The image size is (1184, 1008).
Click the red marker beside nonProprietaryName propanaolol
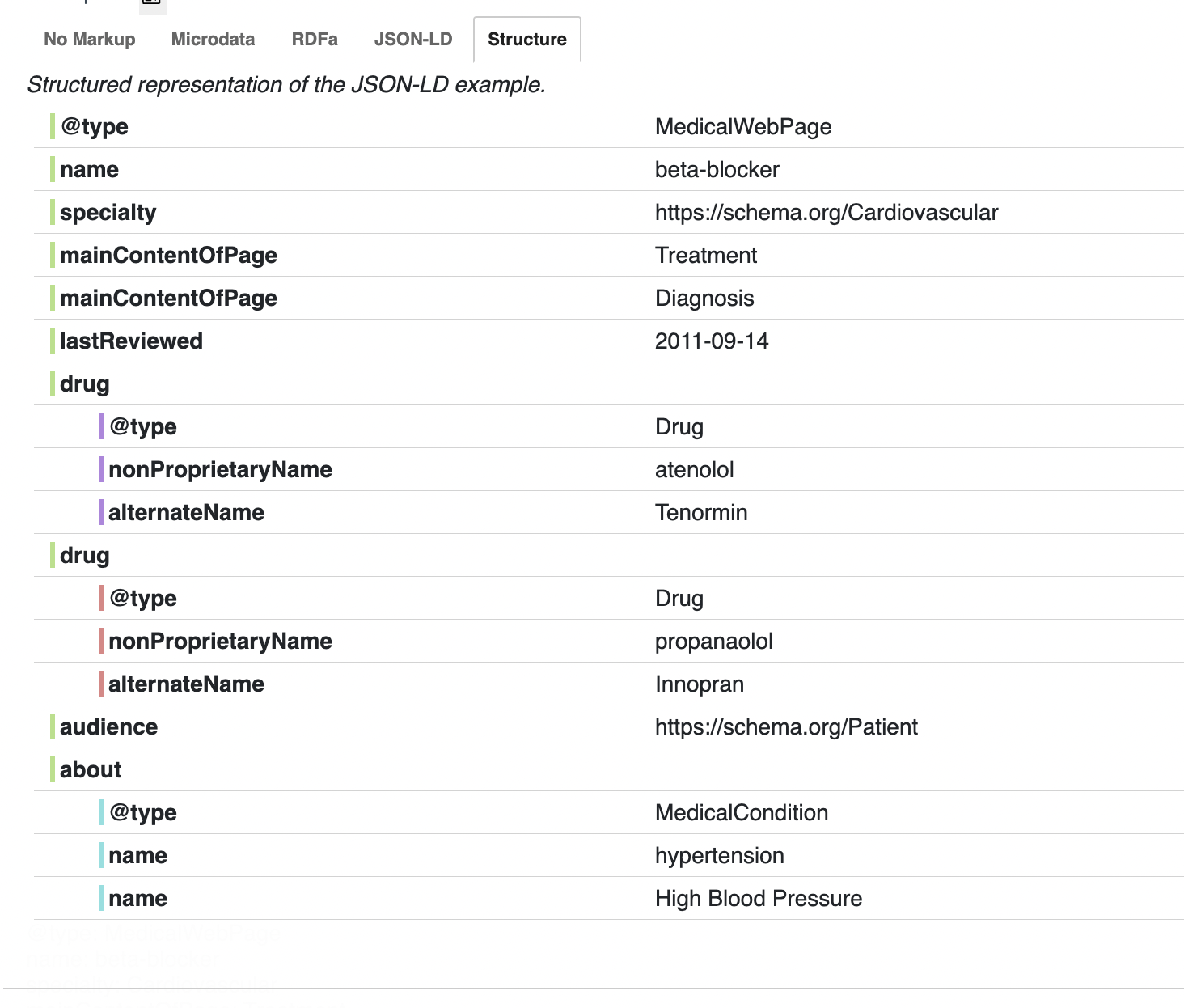(x=101, y=641)
